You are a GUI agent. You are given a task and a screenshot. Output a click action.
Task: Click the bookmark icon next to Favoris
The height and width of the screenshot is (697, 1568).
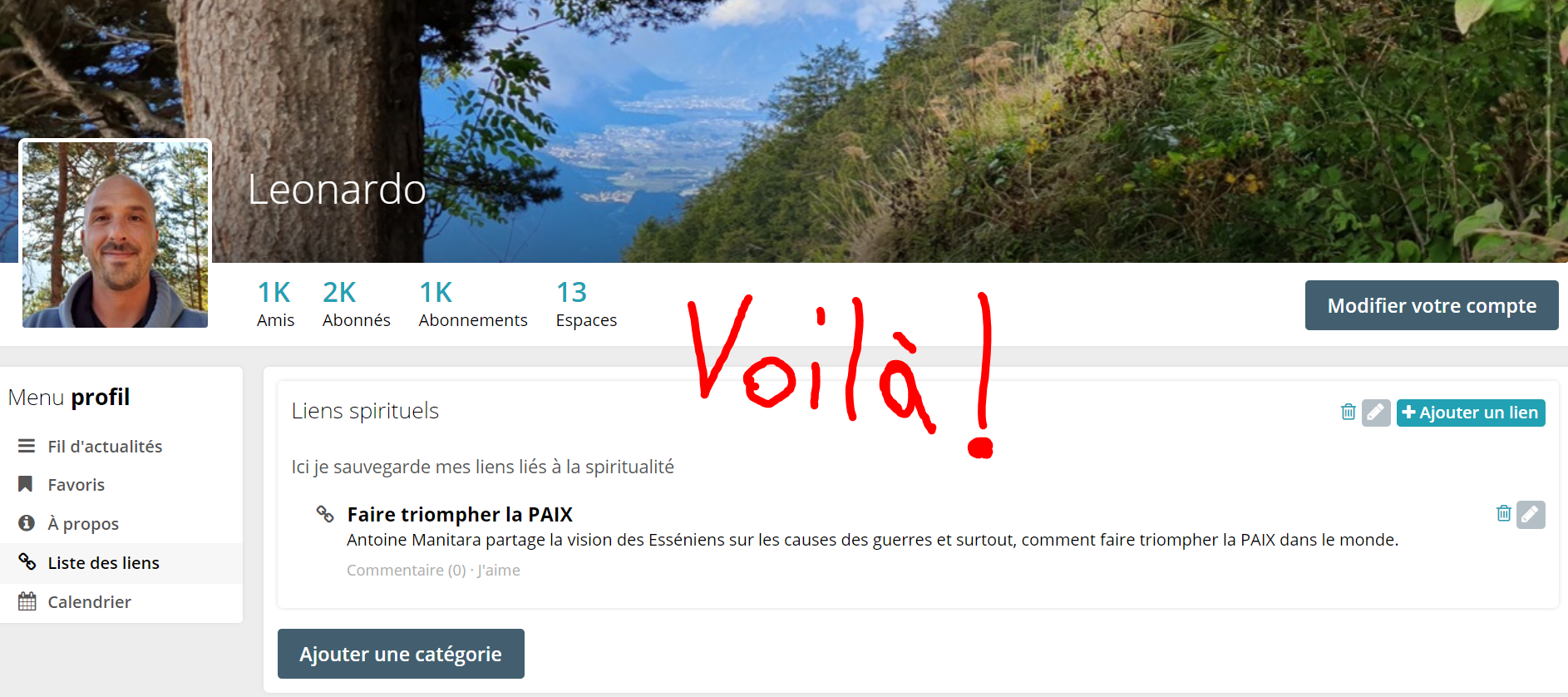coord(26,484)
